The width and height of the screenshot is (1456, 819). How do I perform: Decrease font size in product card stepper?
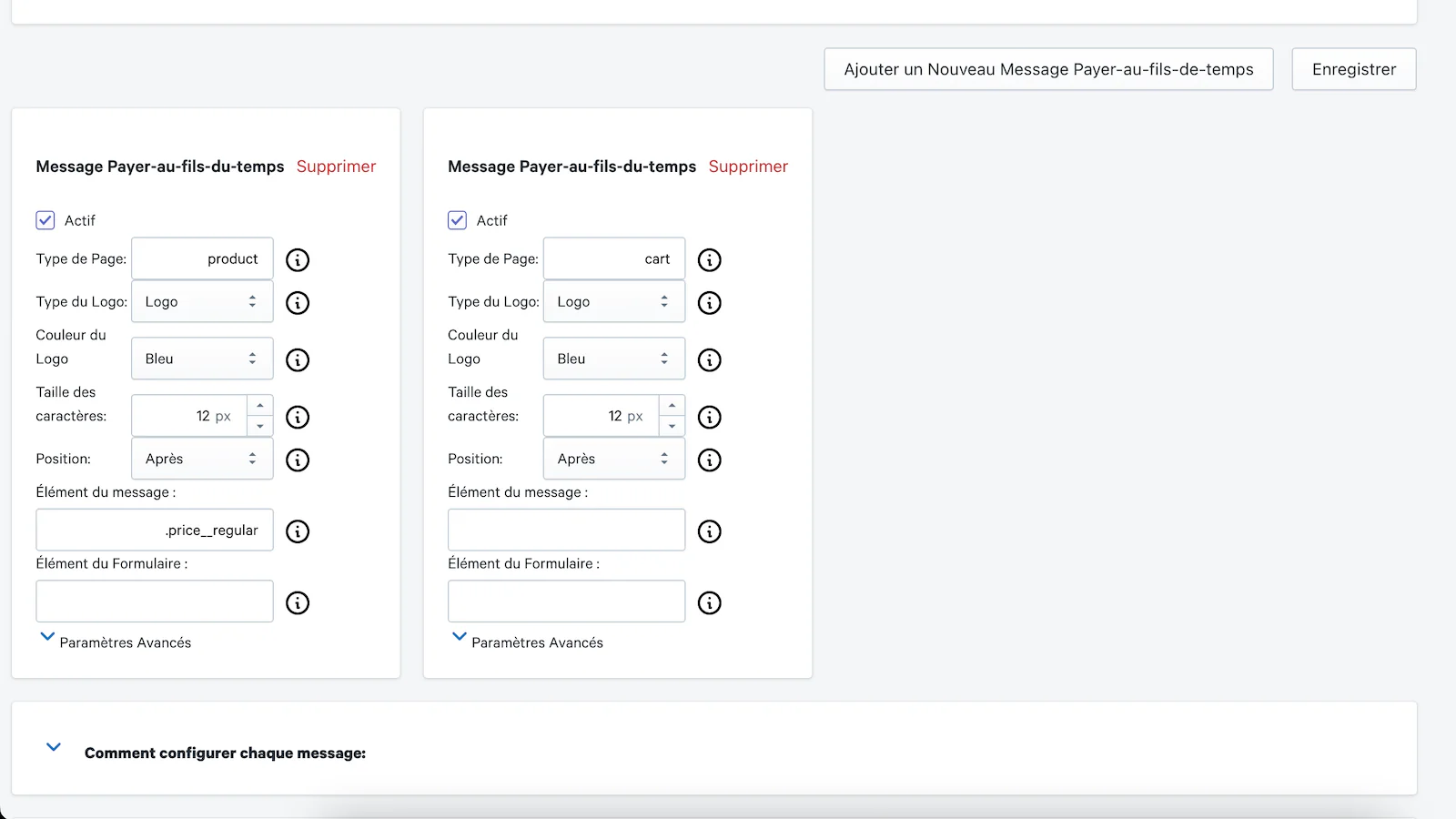pos(260,426)
